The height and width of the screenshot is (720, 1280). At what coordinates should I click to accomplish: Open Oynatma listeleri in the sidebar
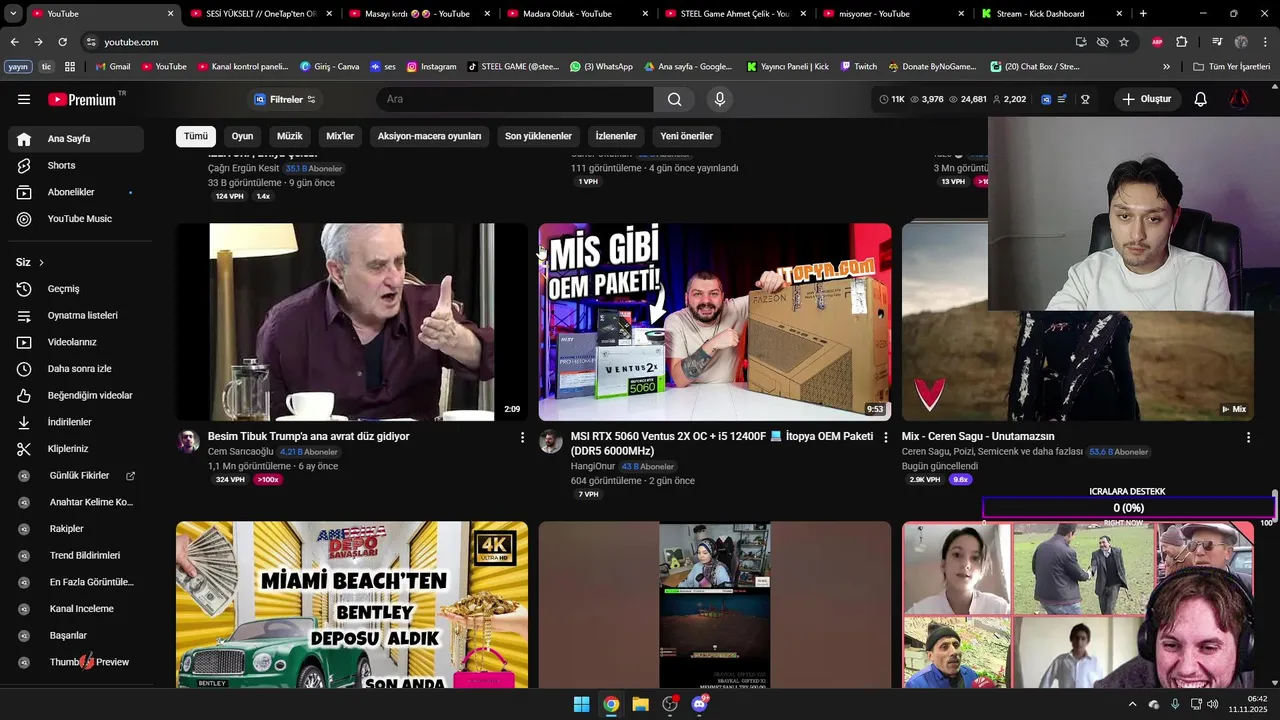coord(76,315)
